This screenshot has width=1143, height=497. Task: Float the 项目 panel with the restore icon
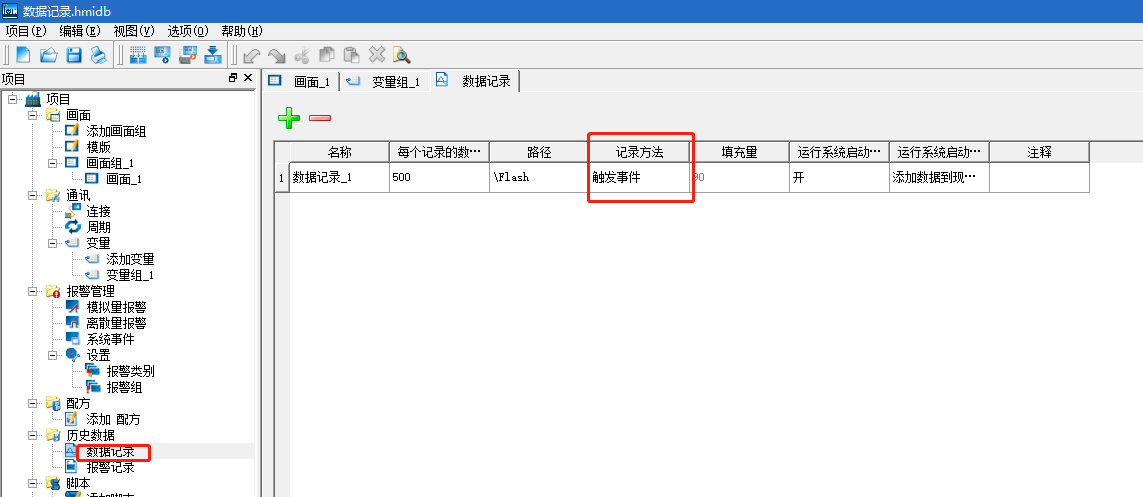click(x=233, y=78)
